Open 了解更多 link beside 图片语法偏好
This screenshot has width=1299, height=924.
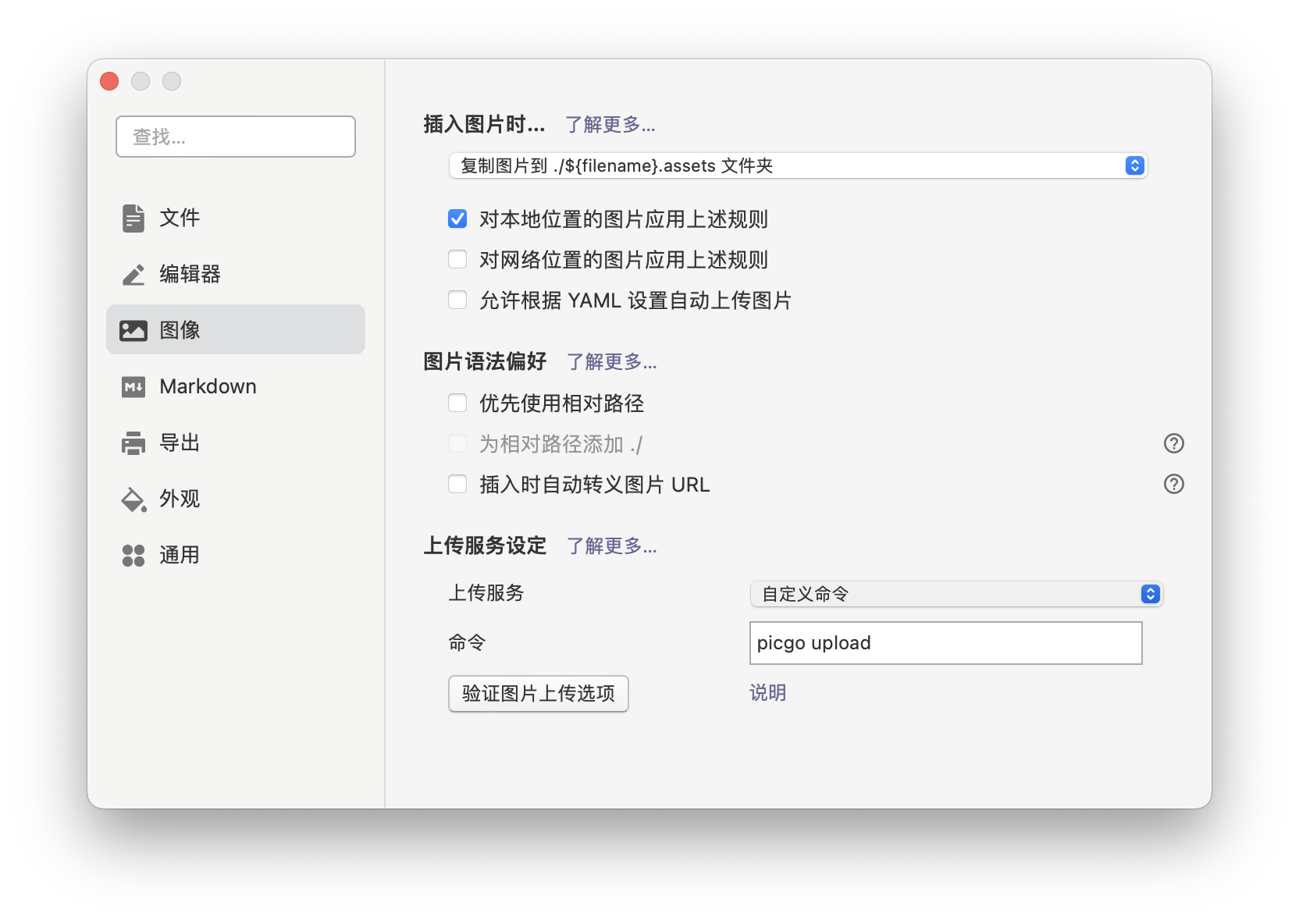pos(612,362)
